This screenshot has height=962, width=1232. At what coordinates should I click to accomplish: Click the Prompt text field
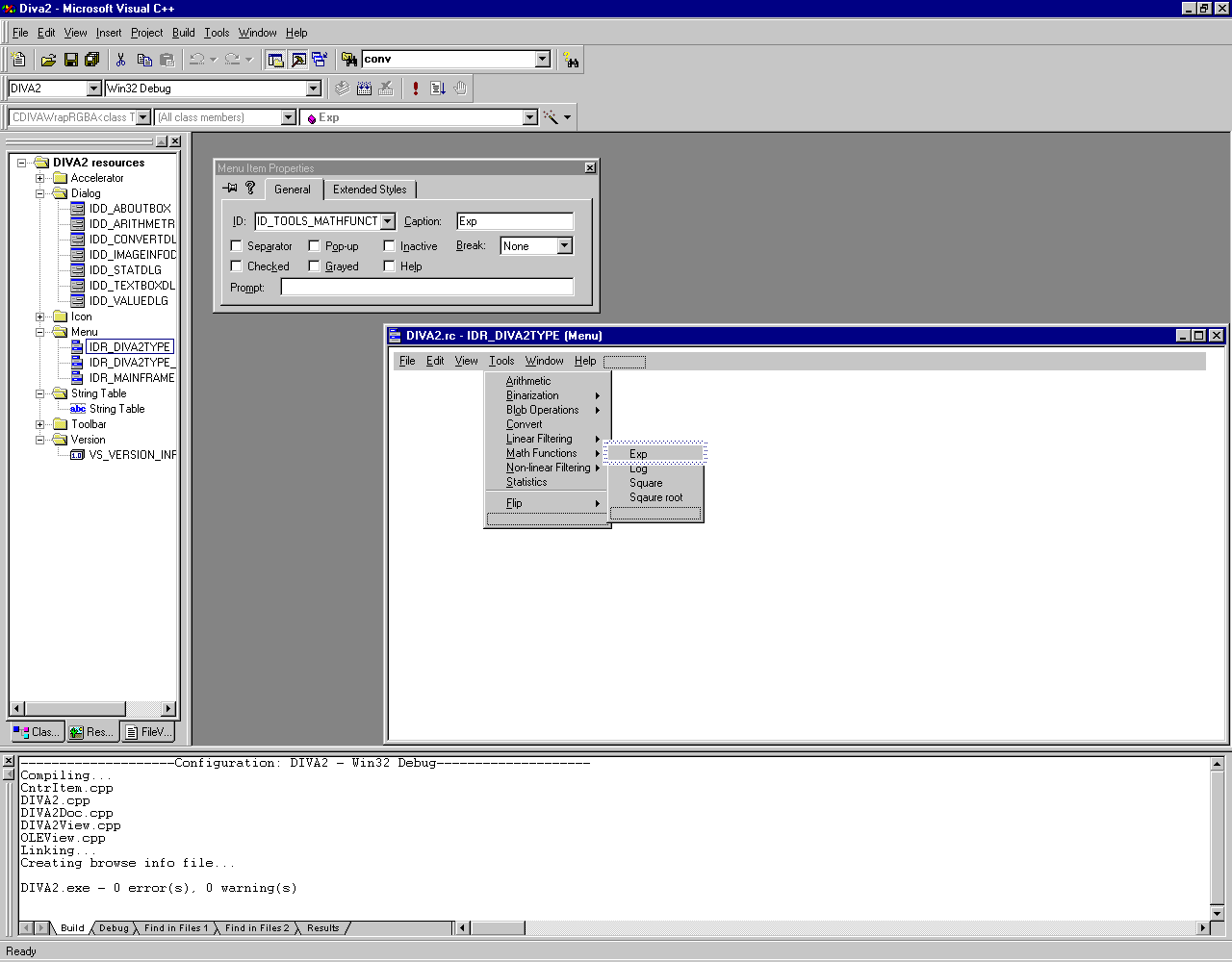[x=426, y=287]
